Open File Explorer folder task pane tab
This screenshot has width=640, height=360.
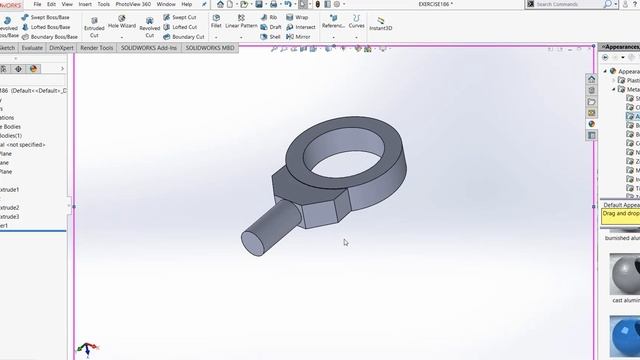591,101
